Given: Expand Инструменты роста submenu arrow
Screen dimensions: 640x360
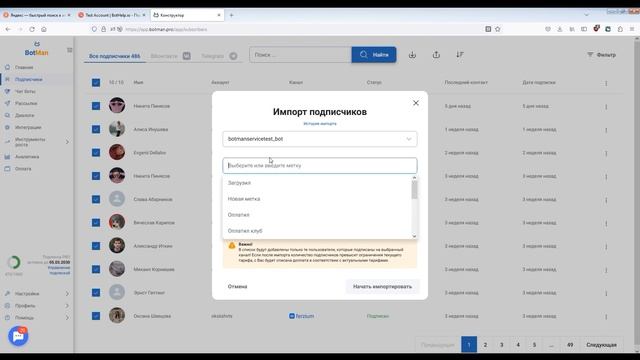Looking at the screenshot, I should pos(67,142).
